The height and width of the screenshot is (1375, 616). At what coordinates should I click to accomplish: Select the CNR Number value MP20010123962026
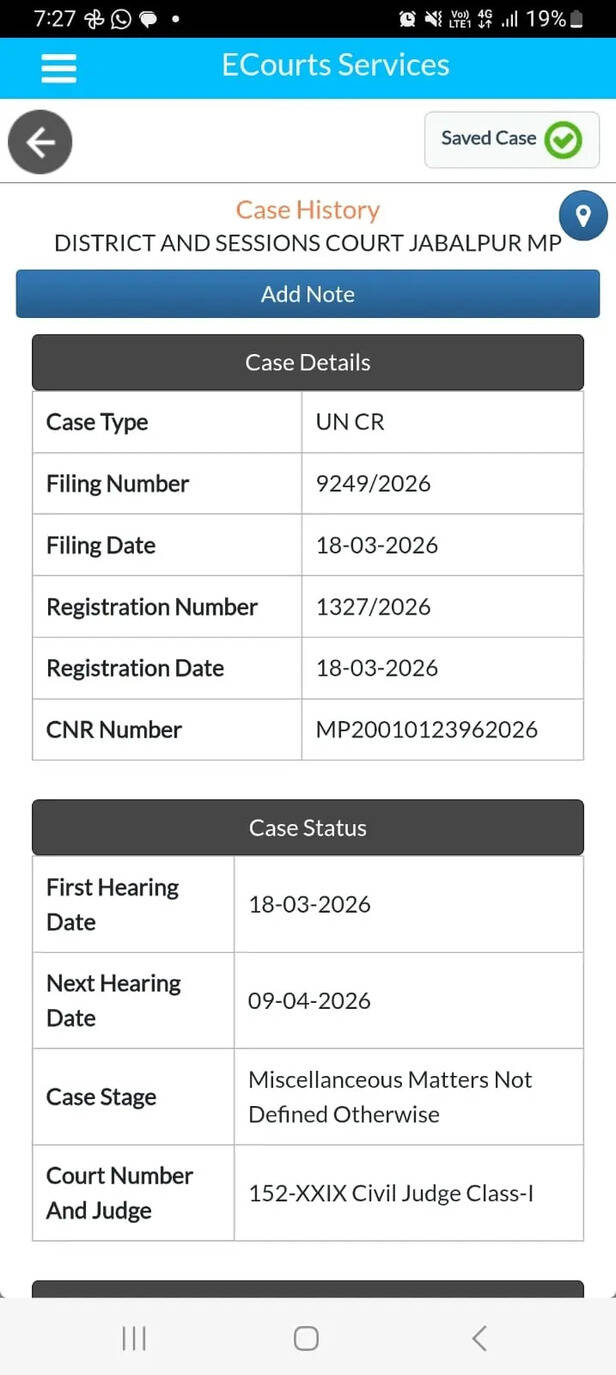click(x=427, y=729)
